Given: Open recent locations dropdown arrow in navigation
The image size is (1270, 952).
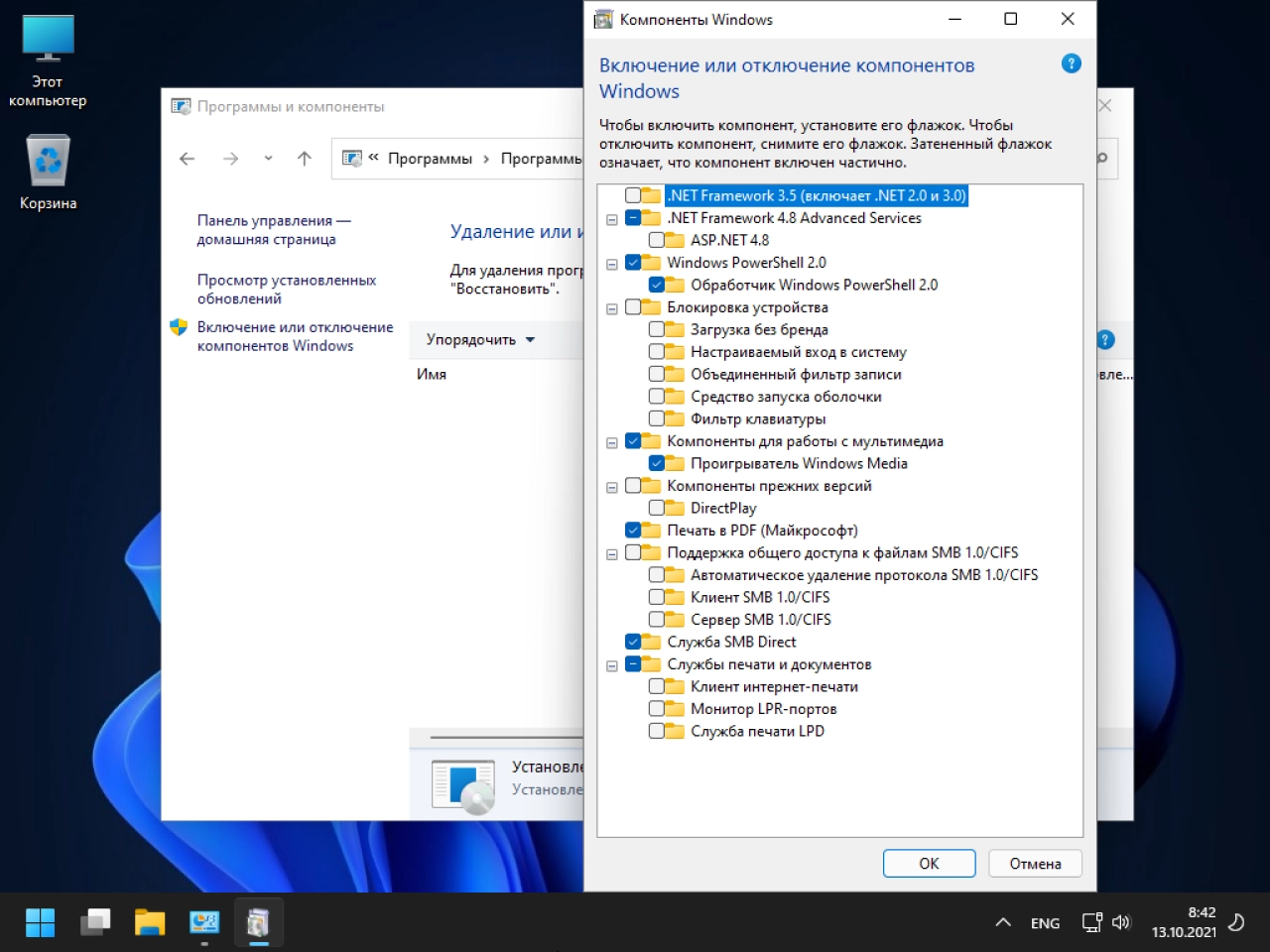Looking at the screenshot, I should click(x=268, y=159).
